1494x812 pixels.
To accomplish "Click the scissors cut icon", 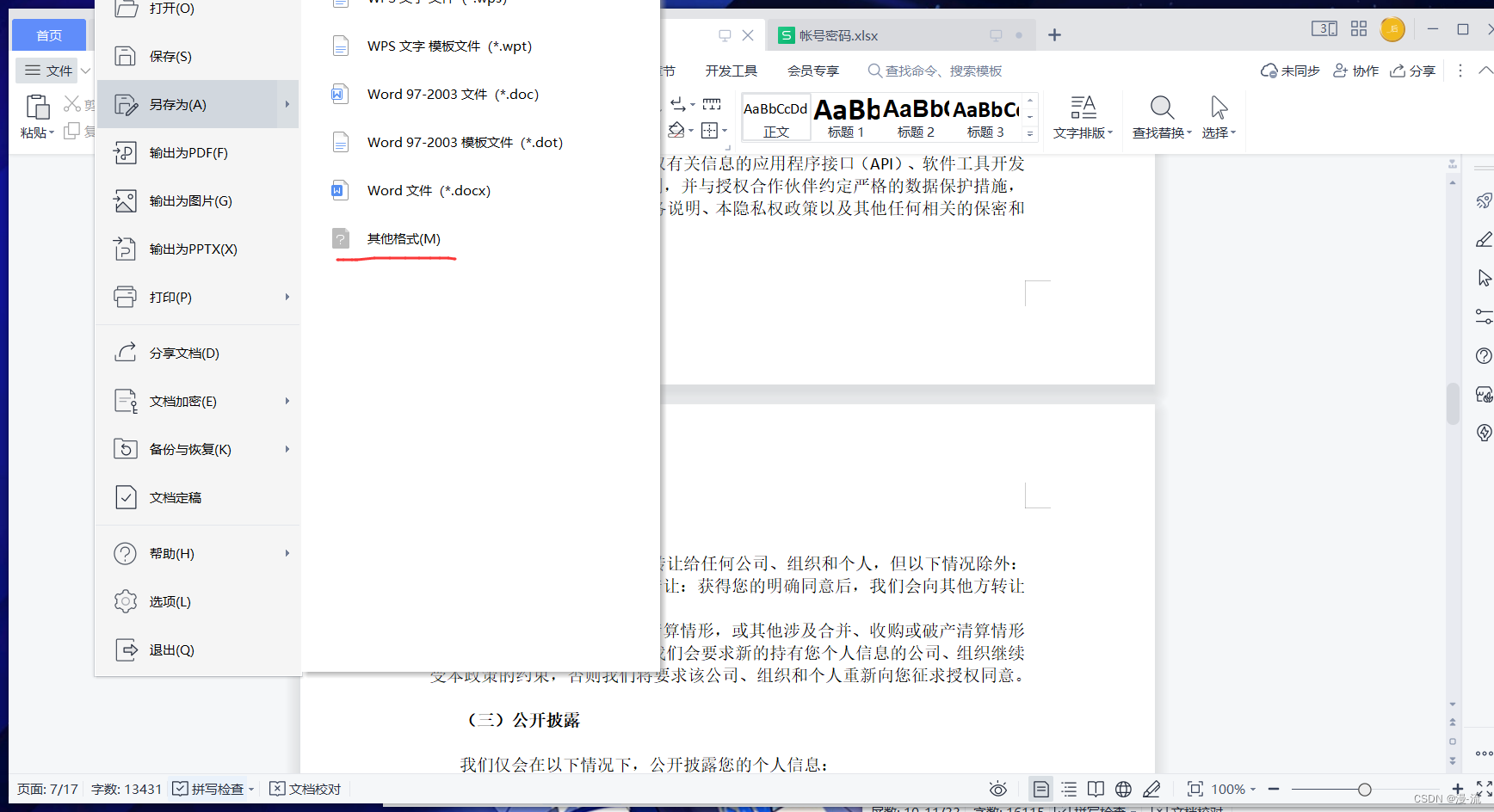I will [72, 104].
